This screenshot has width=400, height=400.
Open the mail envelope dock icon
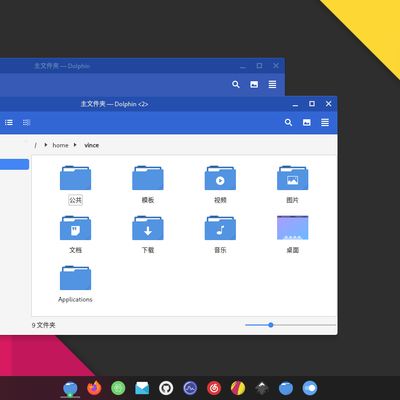[x=142, y=388]
